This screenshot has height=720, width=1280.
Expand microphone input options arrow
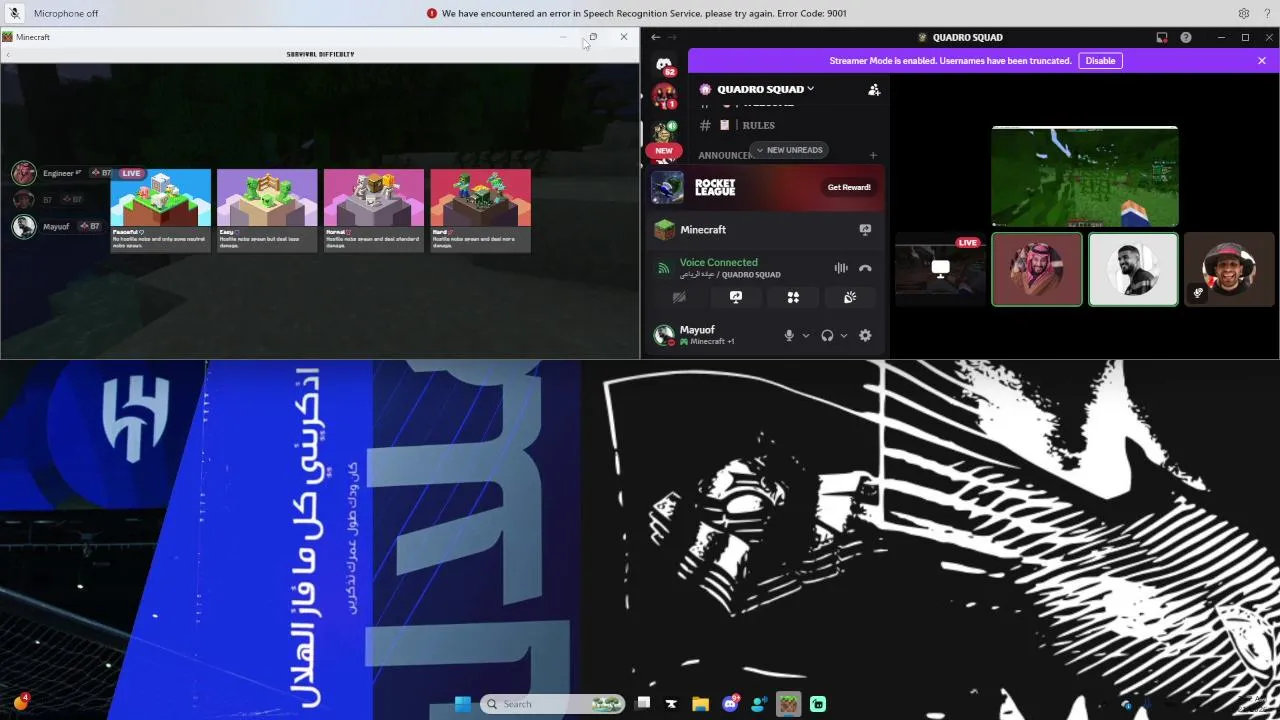pyautogui.click(x=806, y=336)
